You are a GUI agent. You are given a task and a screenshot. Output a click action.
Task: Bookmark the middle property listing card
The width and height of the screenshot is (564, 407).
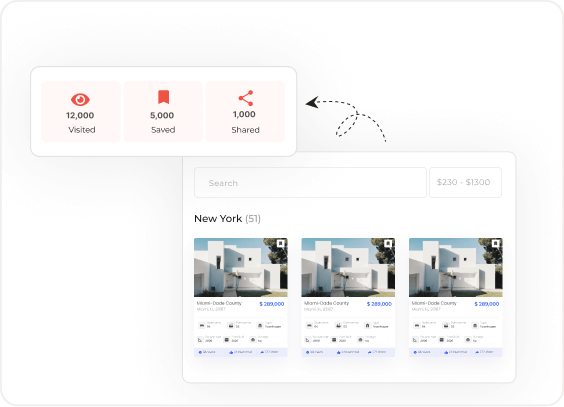point(388,244)
